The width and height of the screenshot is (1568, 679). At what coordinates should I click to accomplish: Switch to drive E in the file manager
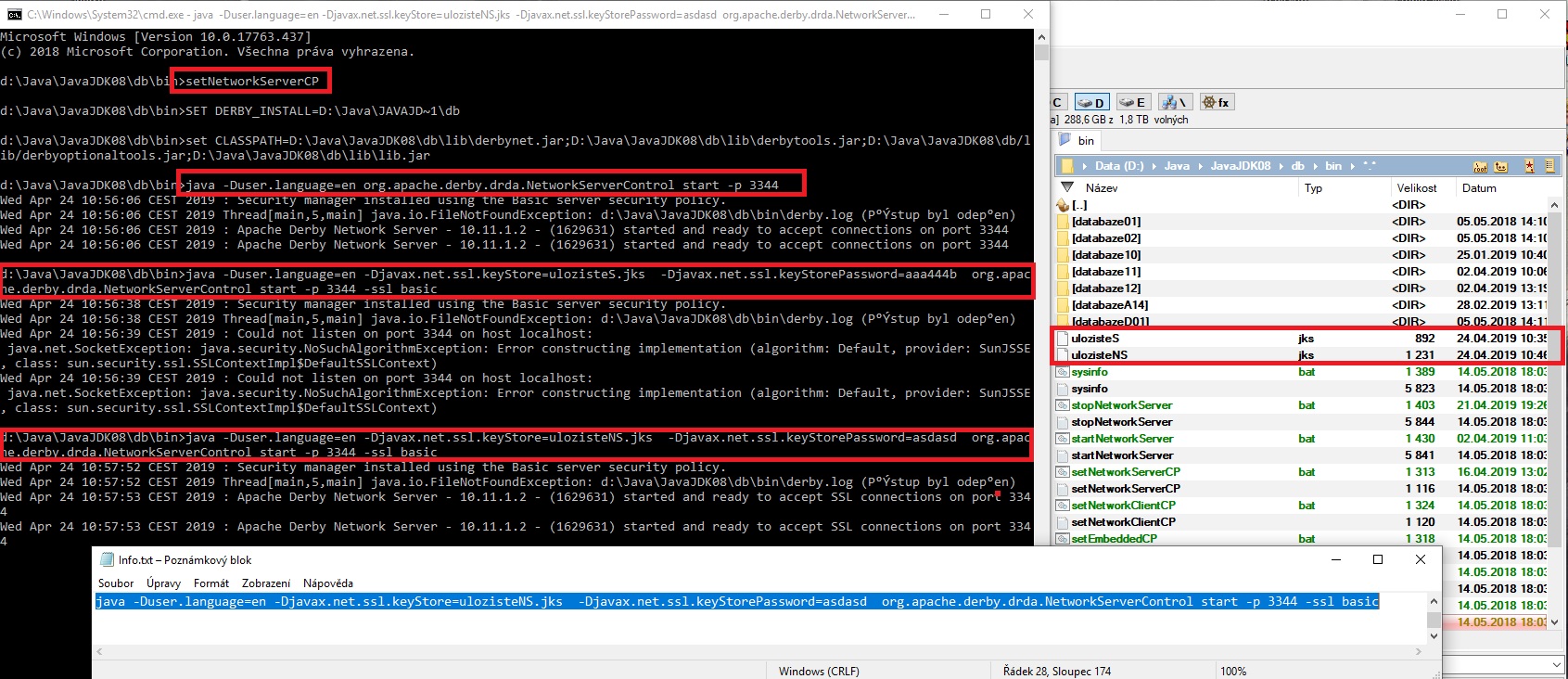1132,102
